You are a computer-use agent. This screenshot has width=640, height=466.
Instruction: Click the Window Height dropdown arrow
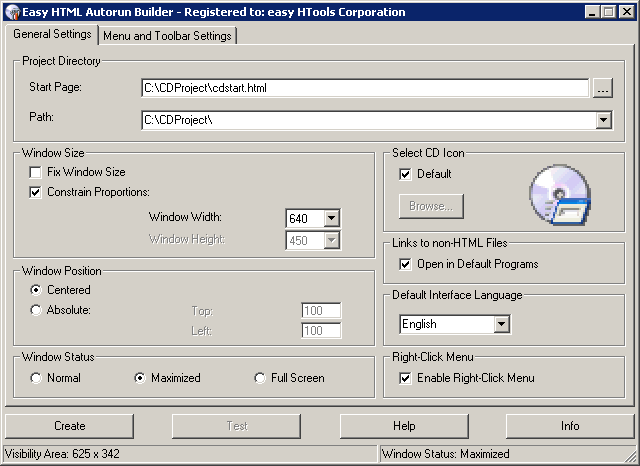[331, 240]
